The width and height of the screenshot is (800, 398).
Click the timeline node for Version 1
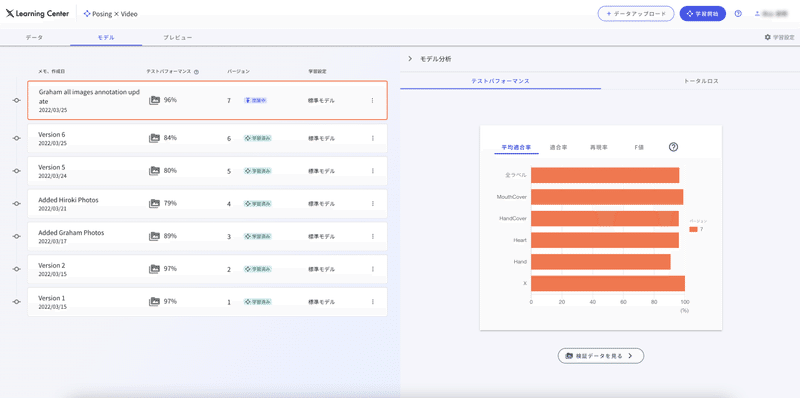(x=16, y=302)
